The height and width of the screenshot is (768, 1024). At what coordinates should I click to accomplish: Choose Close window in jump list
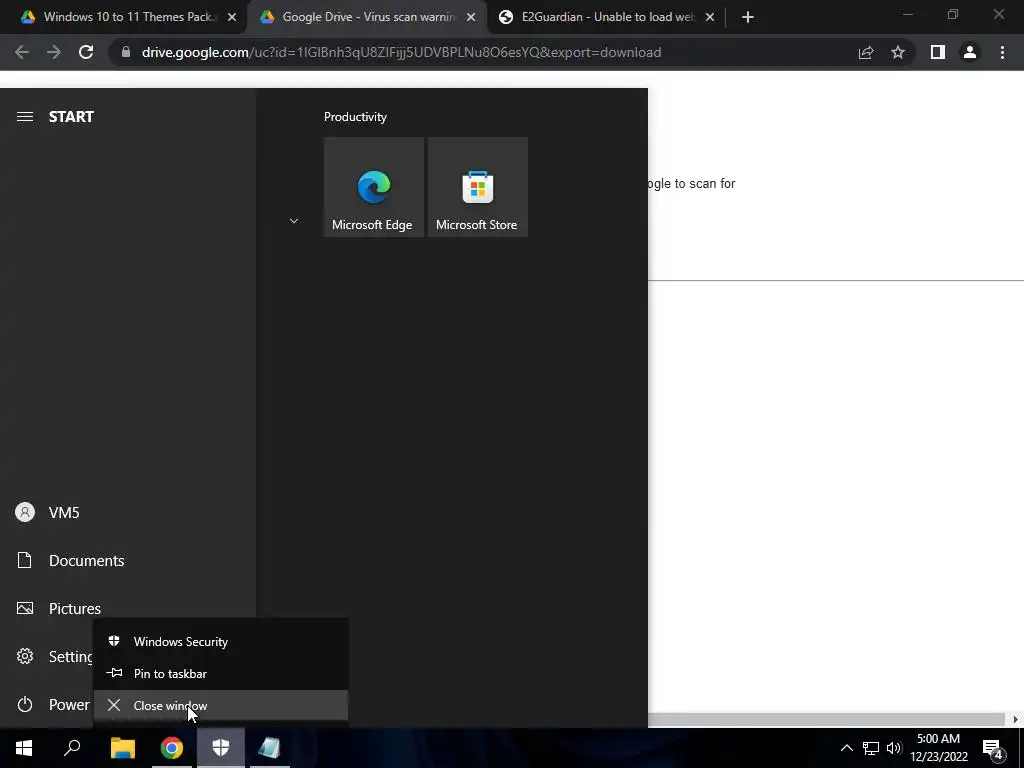click(x=221, y=705)
